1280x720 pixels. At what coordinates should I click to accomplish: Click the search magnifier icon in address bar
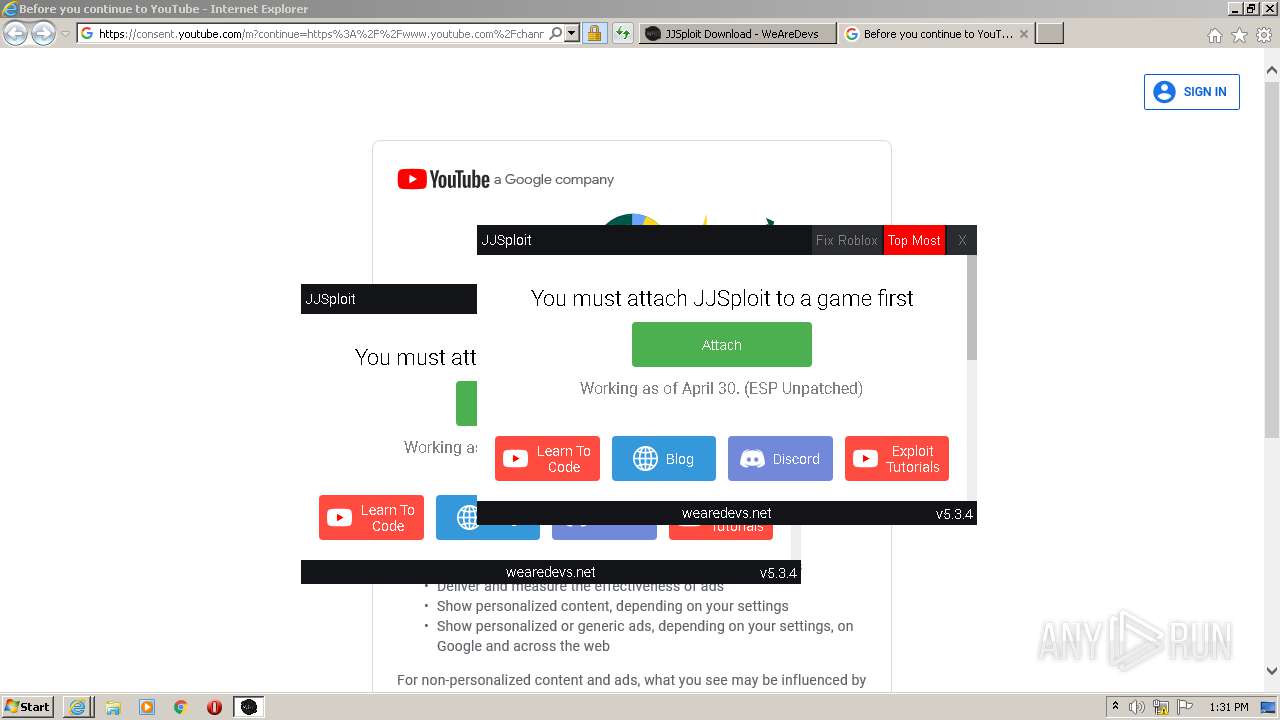tap(556, 34)
